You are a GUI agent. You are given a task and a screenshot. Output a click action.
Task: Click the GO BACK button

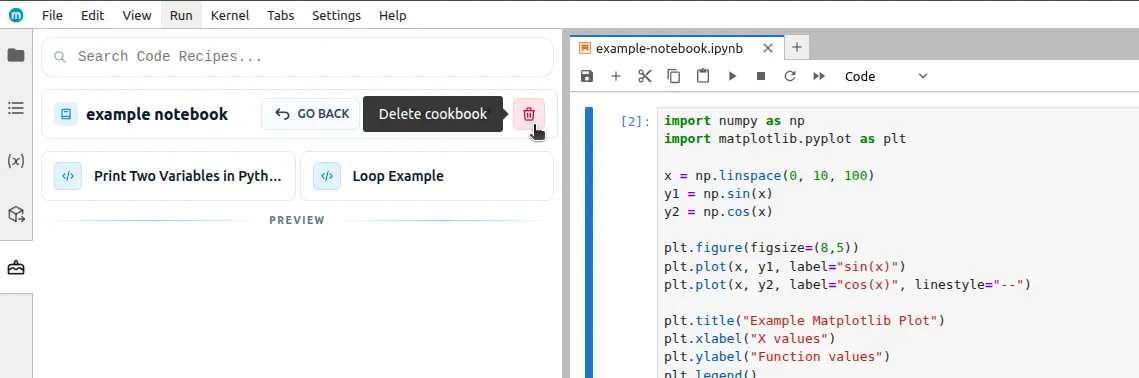pos(311,114)
